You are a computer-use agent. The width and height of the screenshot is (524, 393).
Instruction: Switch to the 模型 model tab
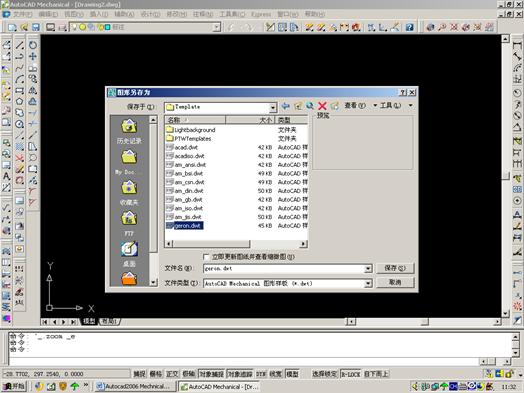pos(89,321)
